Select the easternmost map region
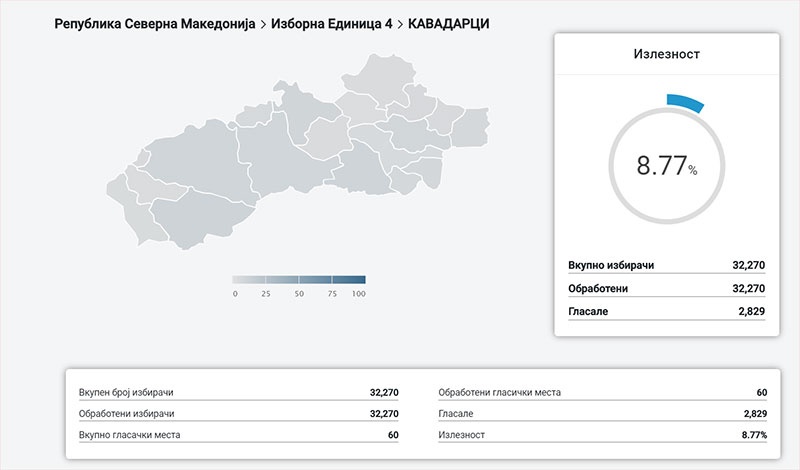Image resolution: width=800 pixels, height=470 pixels. 472,128
